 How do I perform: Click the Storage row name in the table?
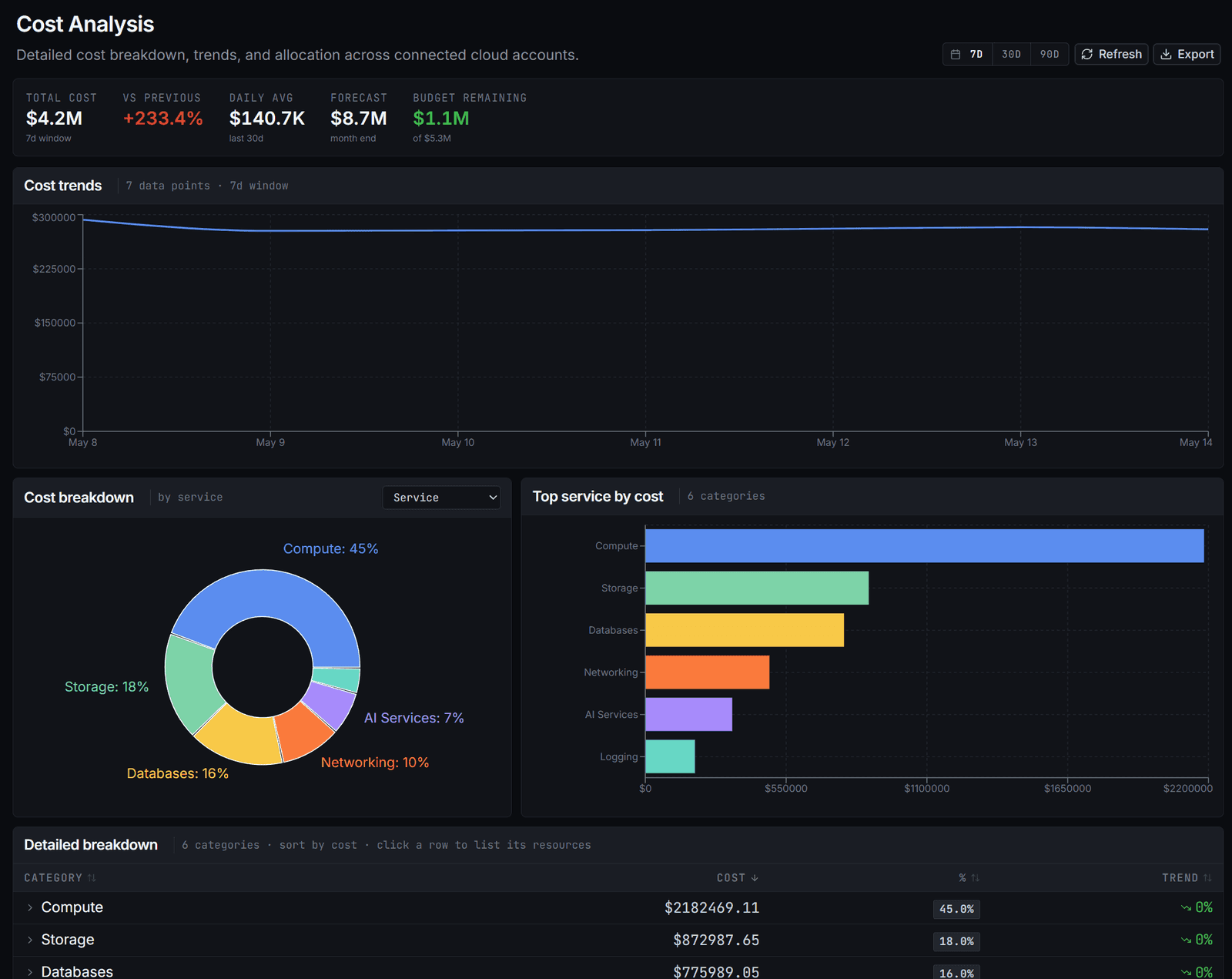coord(68,940)
